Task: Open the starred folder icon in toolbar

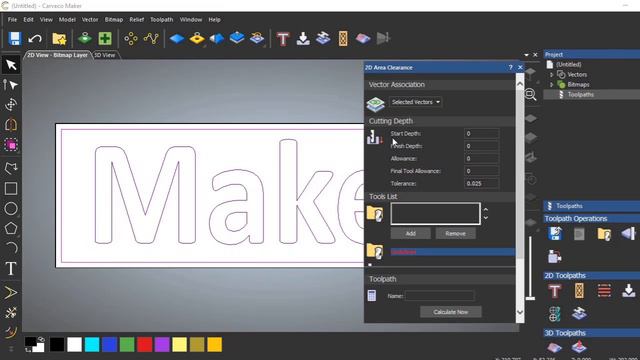Action: (59, 39)
